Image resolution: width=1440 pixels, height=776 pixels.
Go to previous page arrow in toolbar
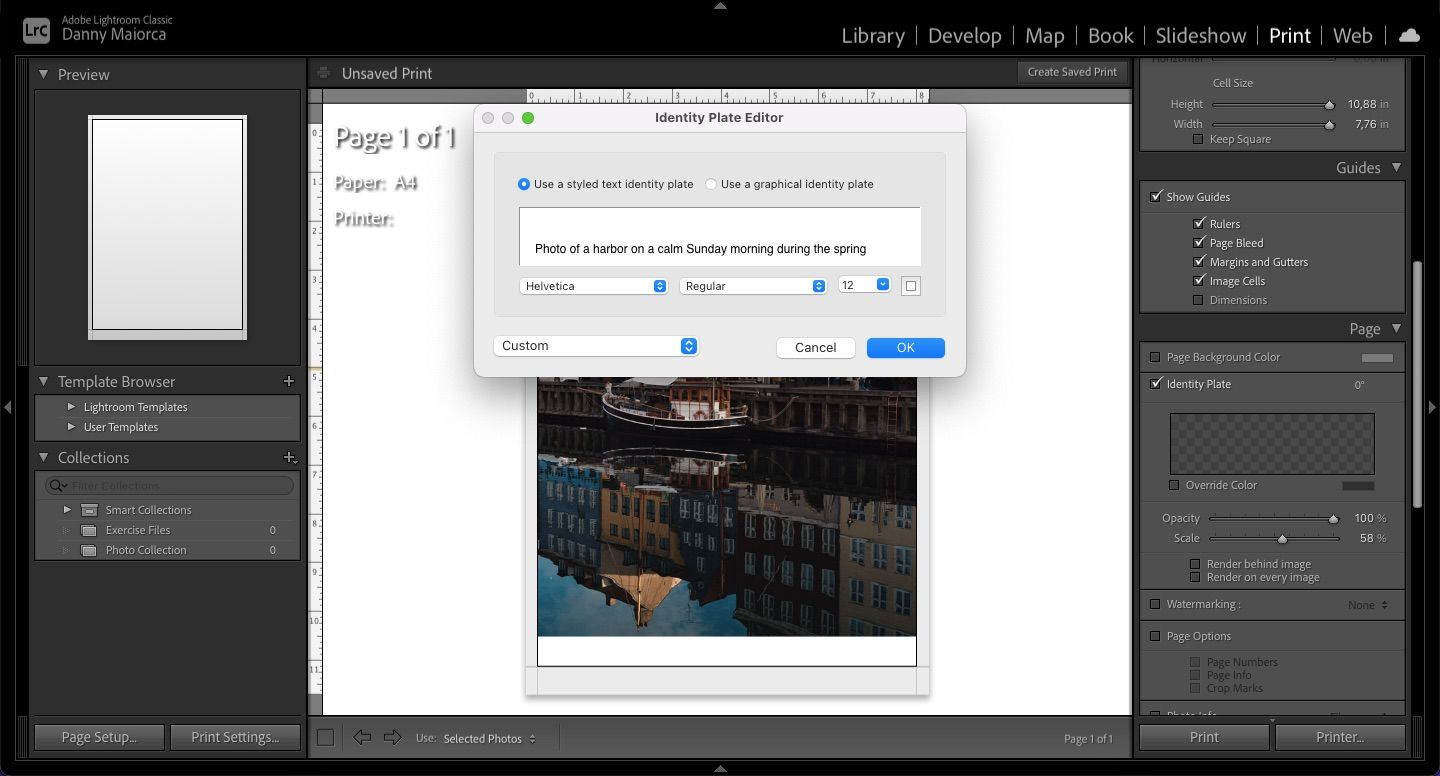pos(362,737)
